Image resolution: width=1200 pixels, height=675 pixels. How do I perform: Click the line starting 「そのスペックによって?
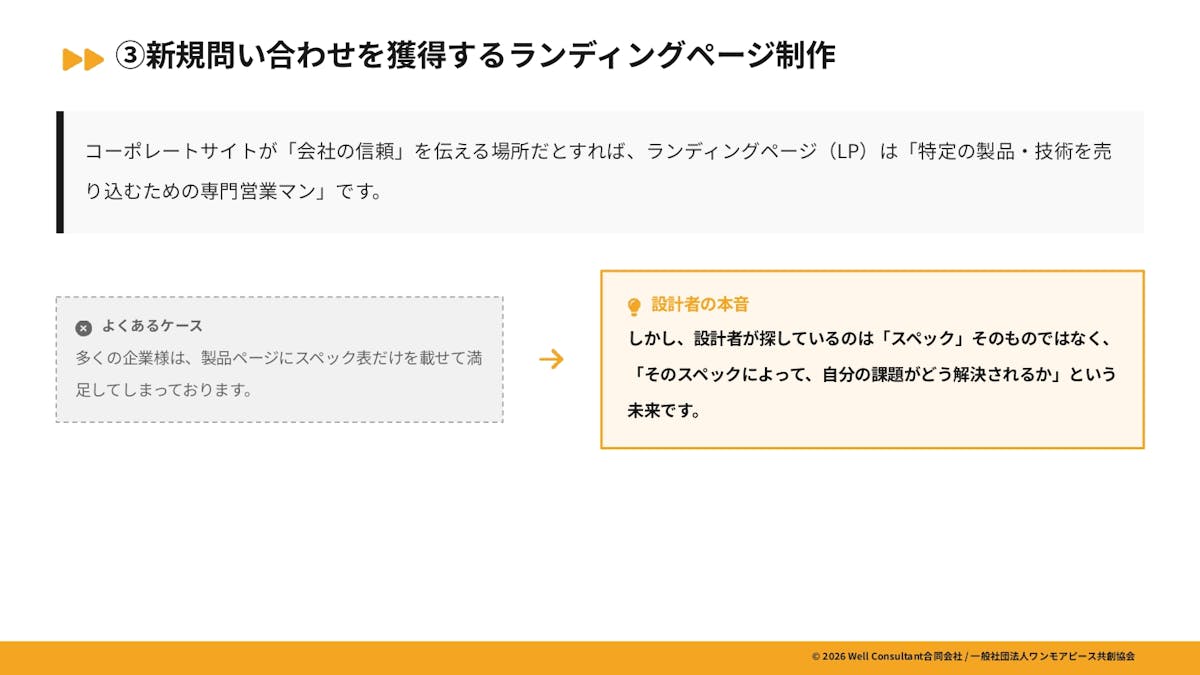tap(871, 375)
